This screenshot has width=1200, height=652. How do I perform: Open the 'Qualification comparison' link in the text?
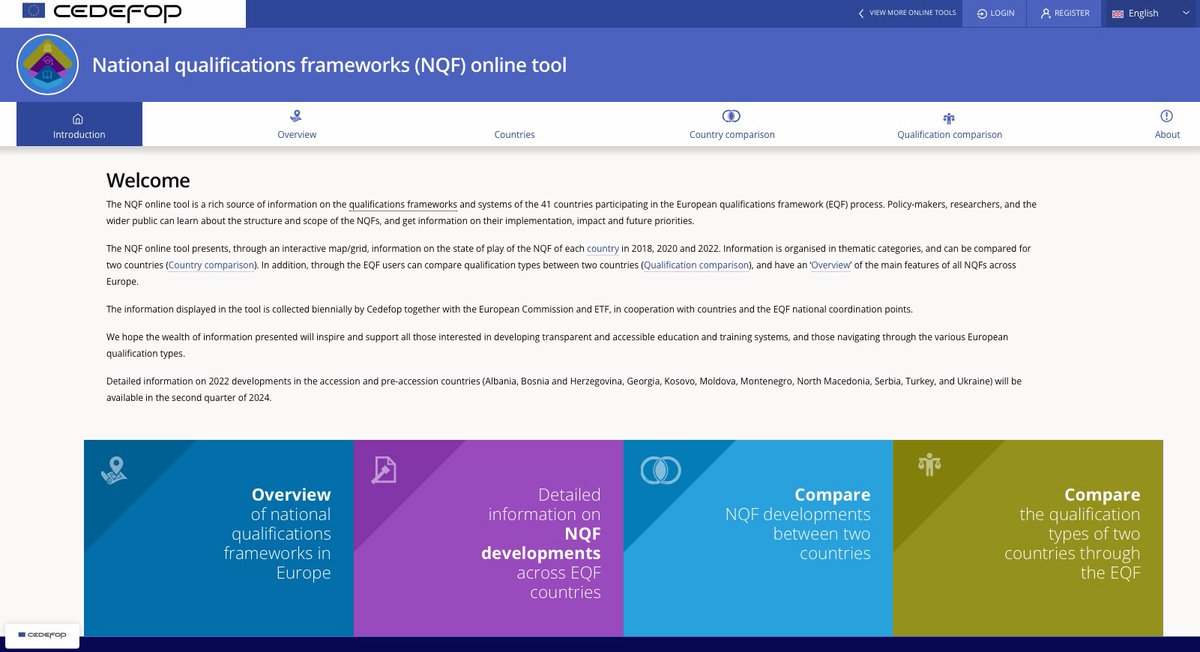tap(696, 264)
